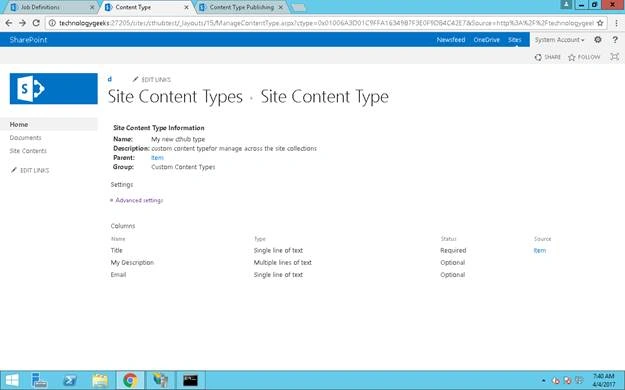This screenshot has width=625, height=390.
Task: Open the System Account dropdown
Action: point(559,39)
